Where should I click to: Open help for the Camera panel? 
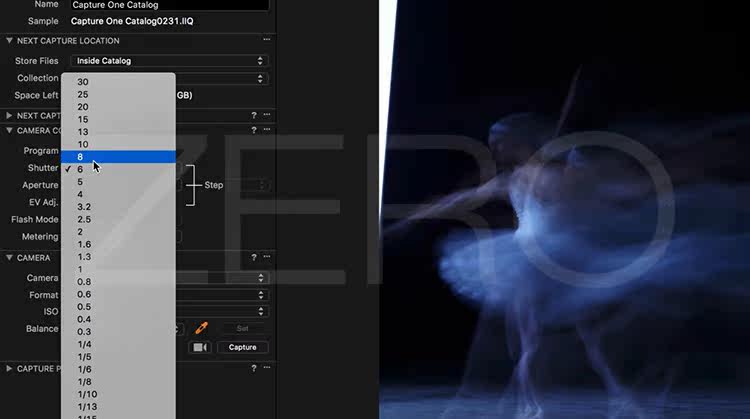254,257
